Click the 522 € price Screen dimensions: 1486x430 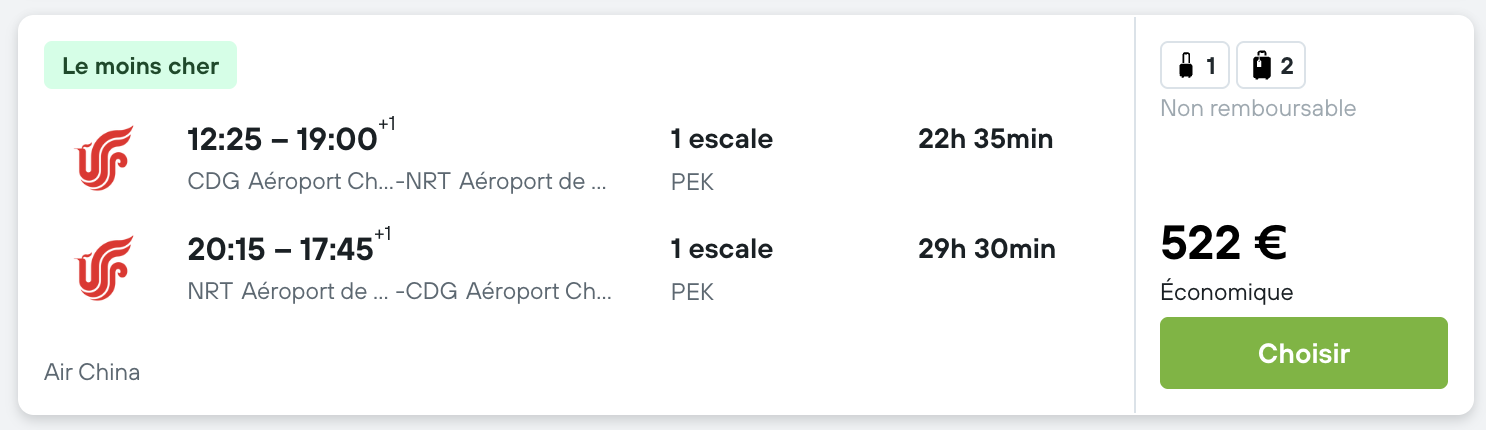[x=1223, y=243]
